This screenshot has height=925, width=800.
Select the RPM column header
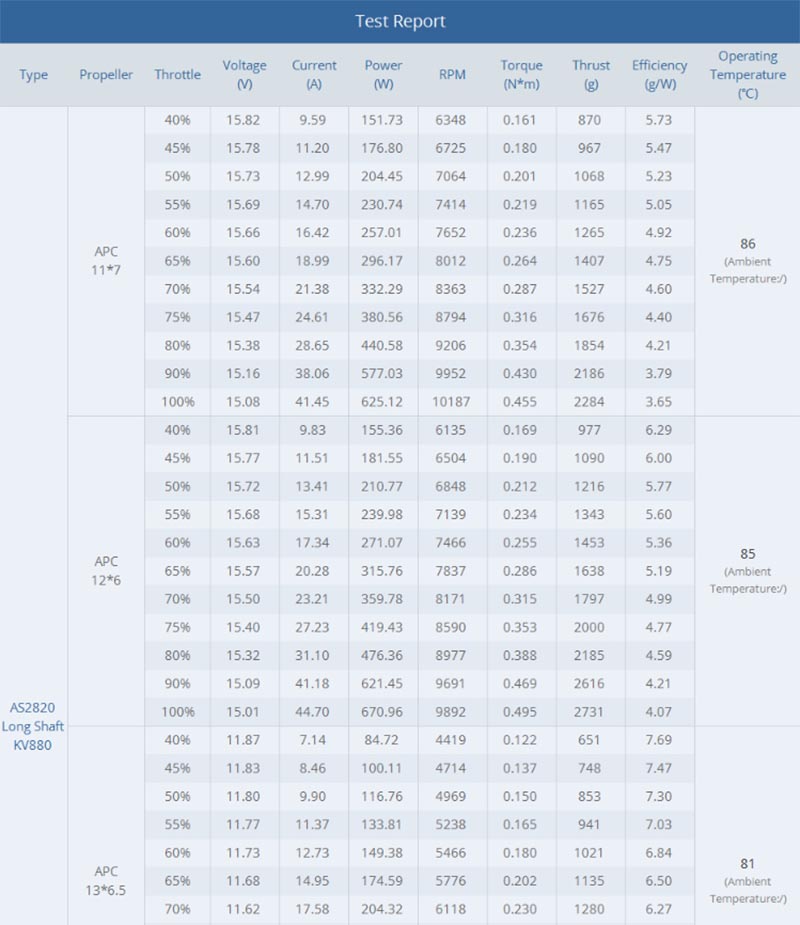point(453,75)
